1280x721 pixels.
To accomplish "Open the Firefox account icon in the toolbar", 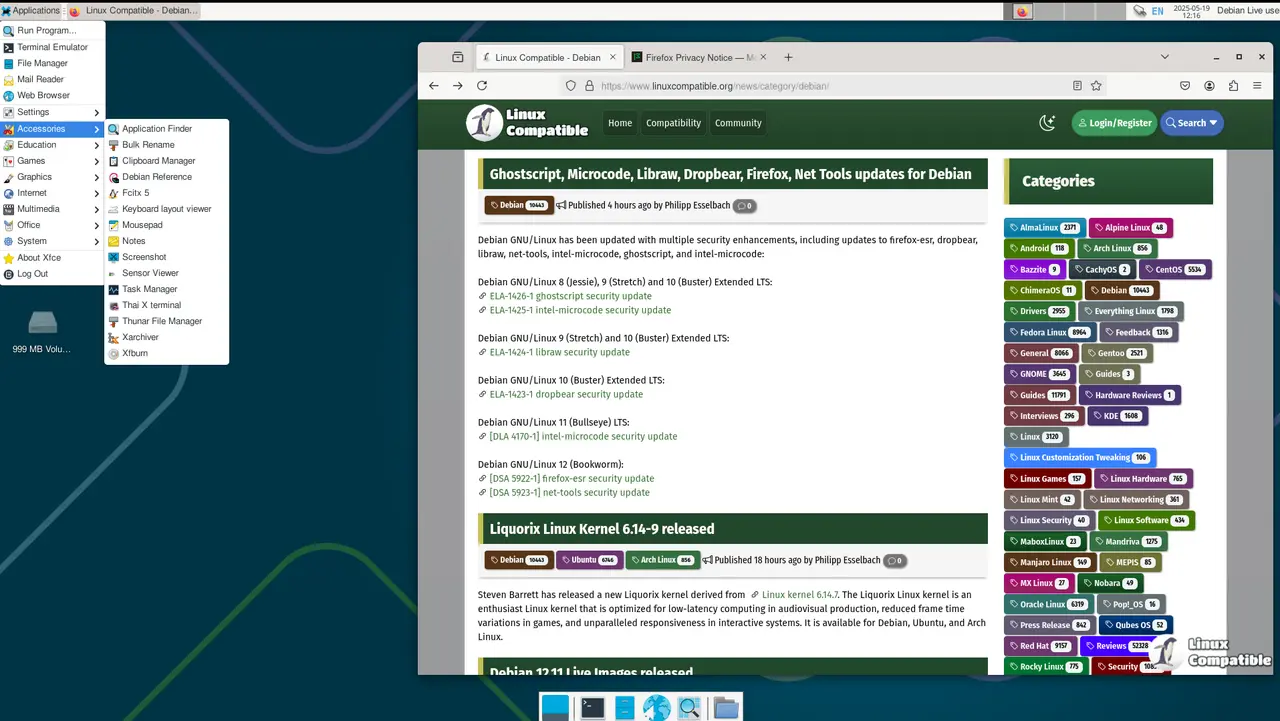I will 1209,85.
